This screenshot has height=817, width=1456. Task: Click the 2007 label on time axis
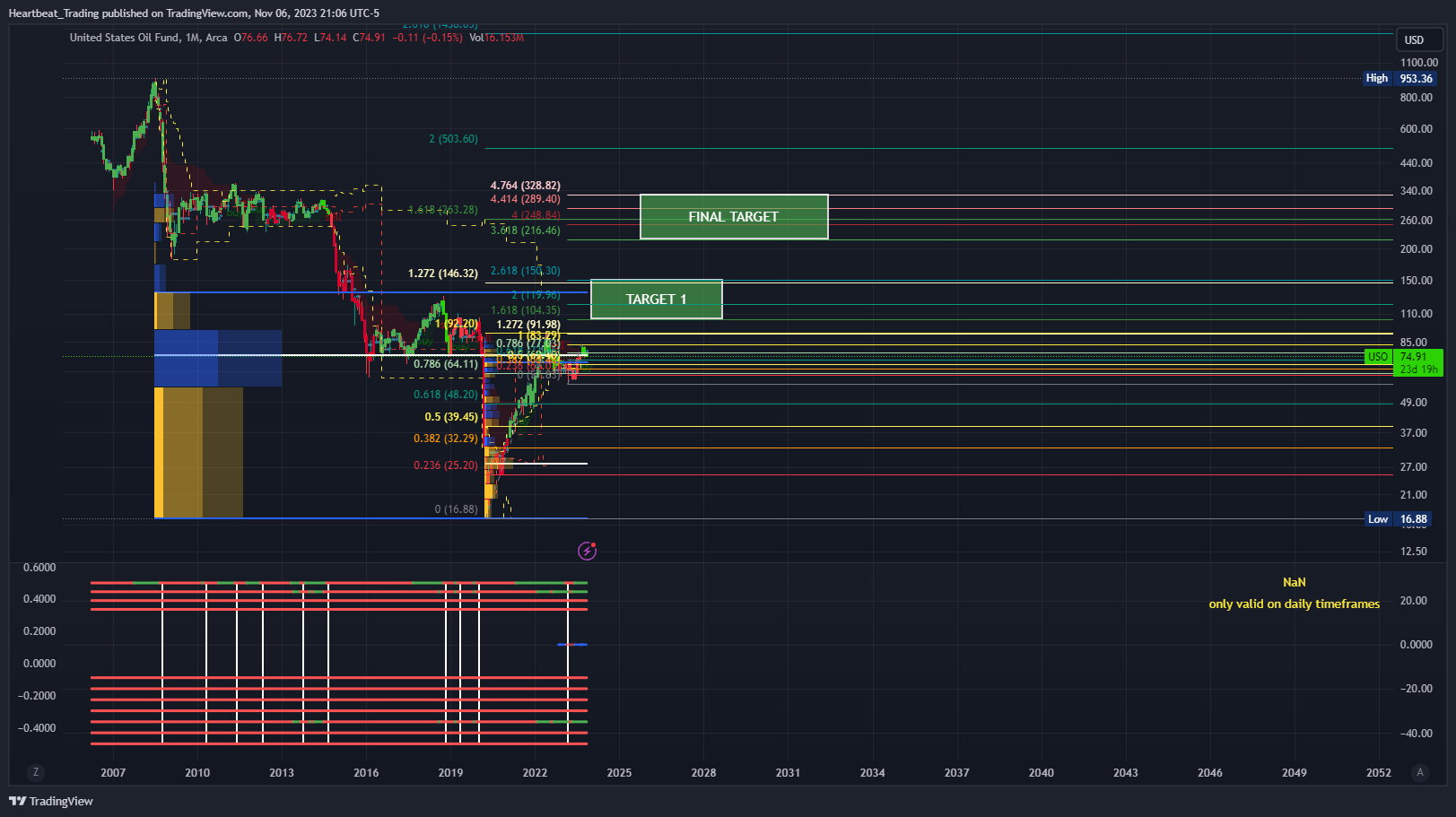tap(113, 773)
